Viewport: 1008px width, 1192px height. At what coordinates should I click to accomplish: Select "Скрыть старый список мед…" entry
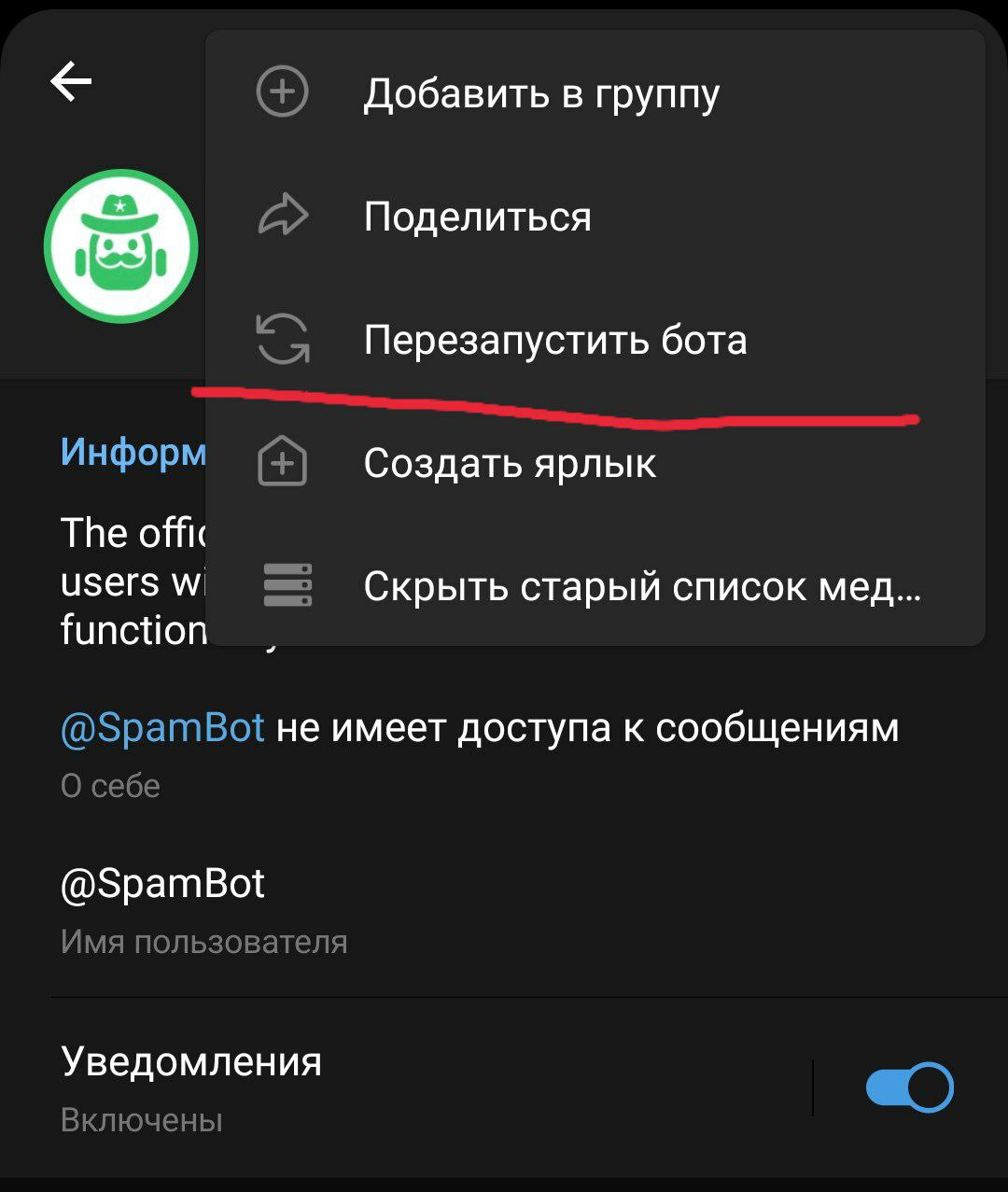(595, 585)
